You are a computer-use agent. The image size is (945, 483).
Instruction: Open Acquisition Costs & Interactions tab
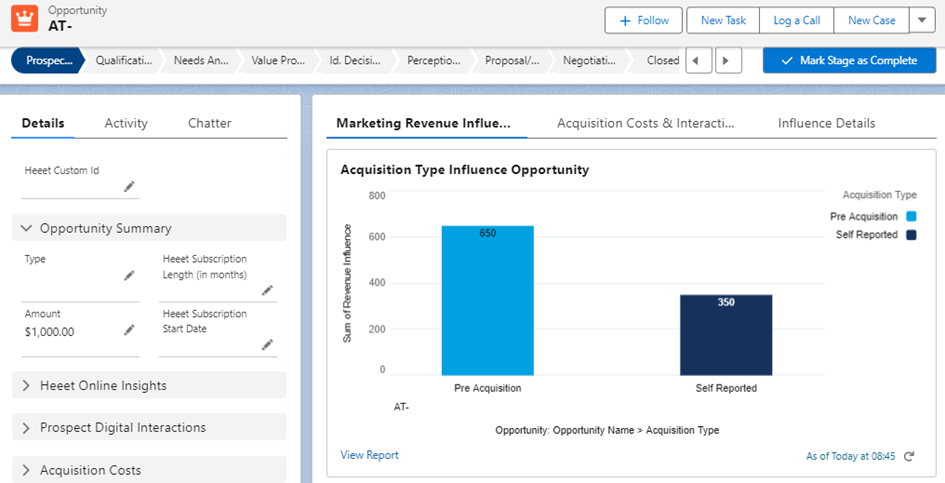tap(645, 123)
